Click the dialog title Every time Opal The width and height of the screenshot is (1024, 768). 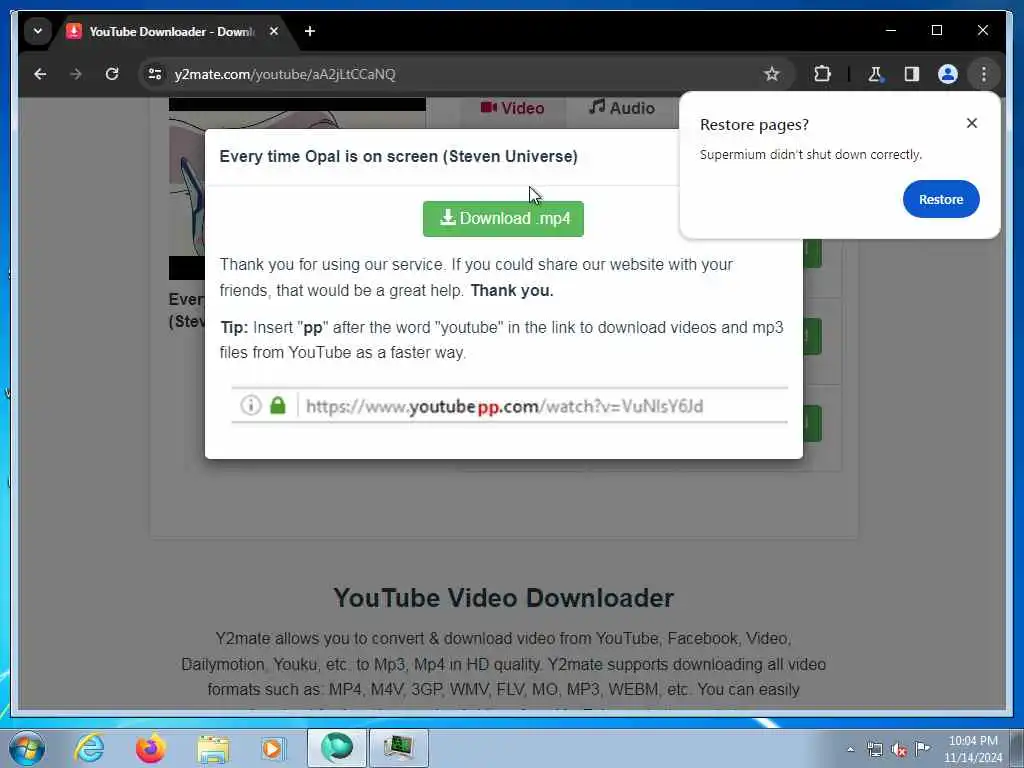point(398,157)
